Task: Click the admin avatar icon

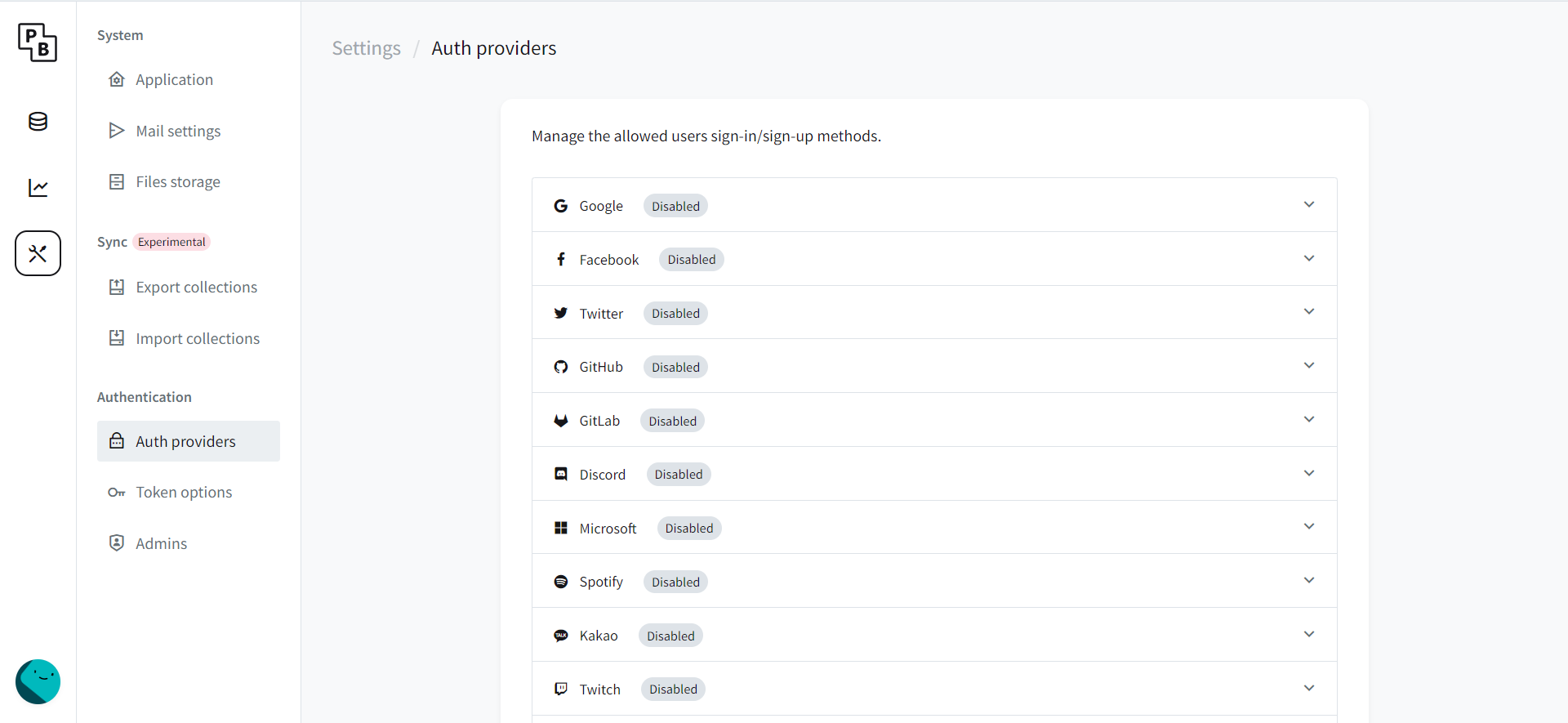Action: pyautogui.click(x=38, y=681)
